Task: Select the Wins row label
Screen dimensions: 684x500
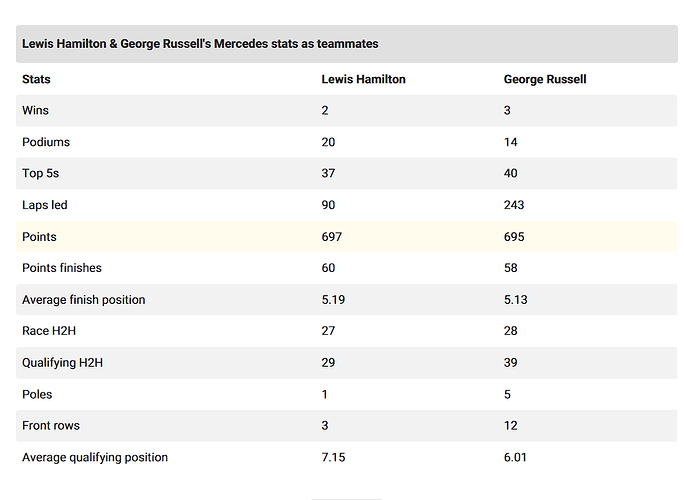Action: pos(35,110)
